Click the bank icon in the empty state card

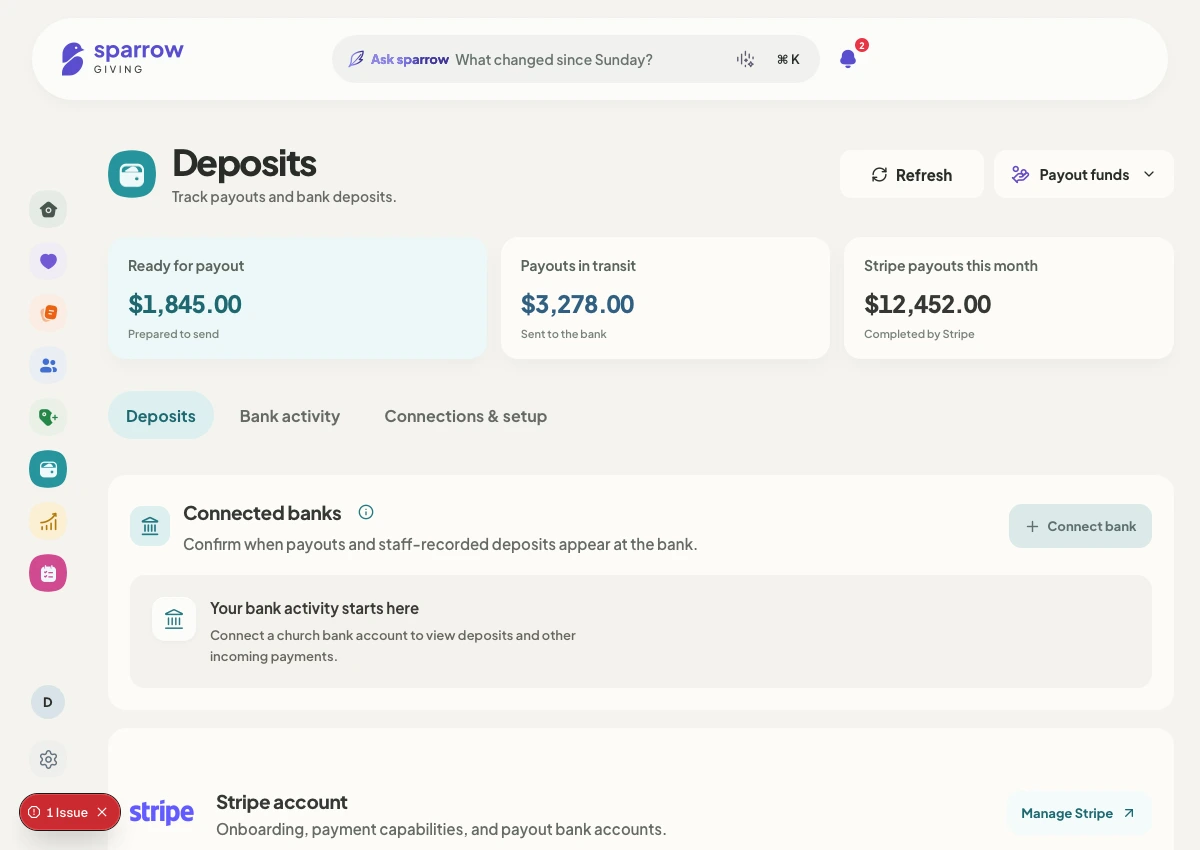click(174, 619)
